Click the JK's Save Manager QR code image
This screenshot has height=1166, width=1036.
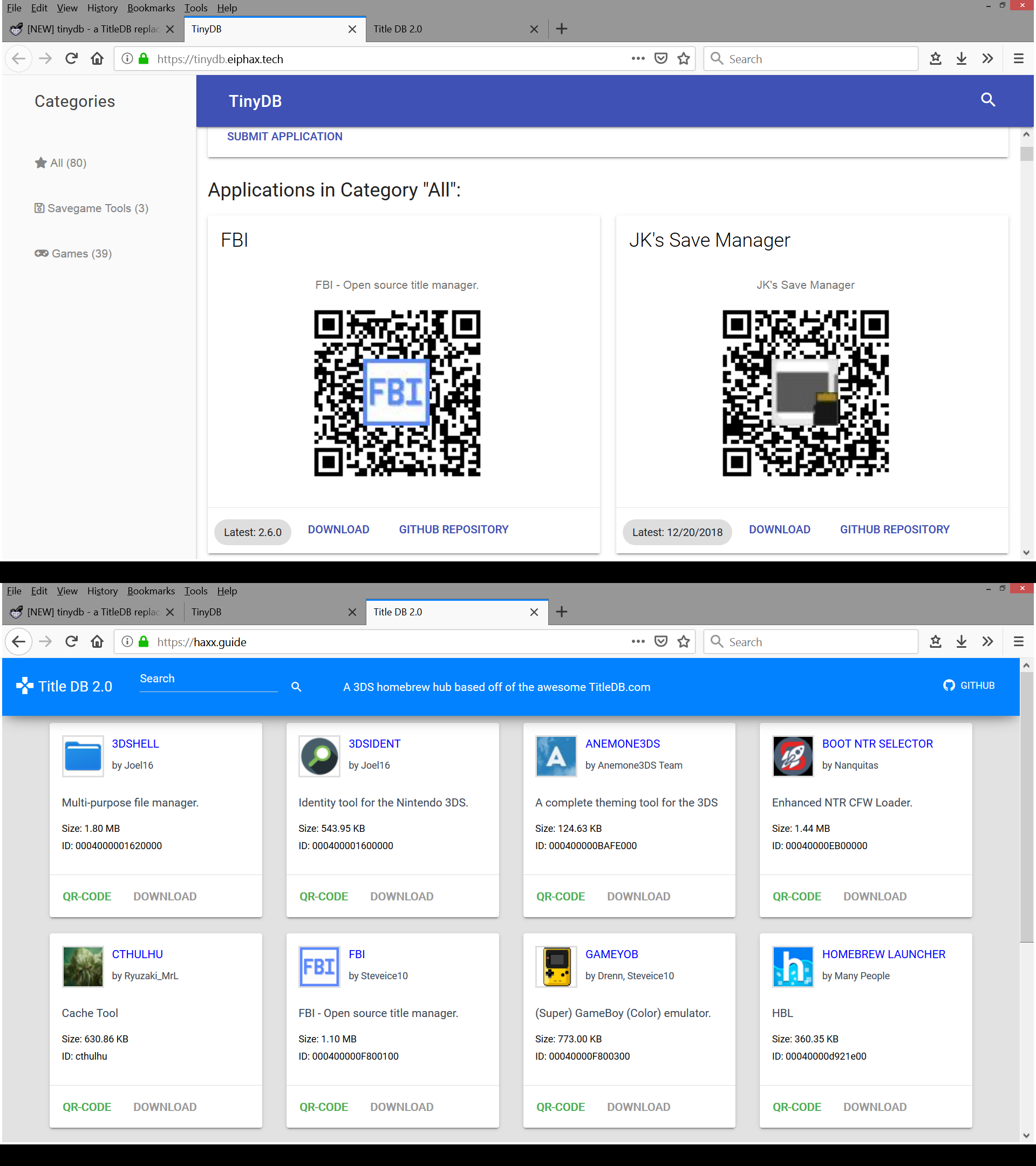coord(806,393)
